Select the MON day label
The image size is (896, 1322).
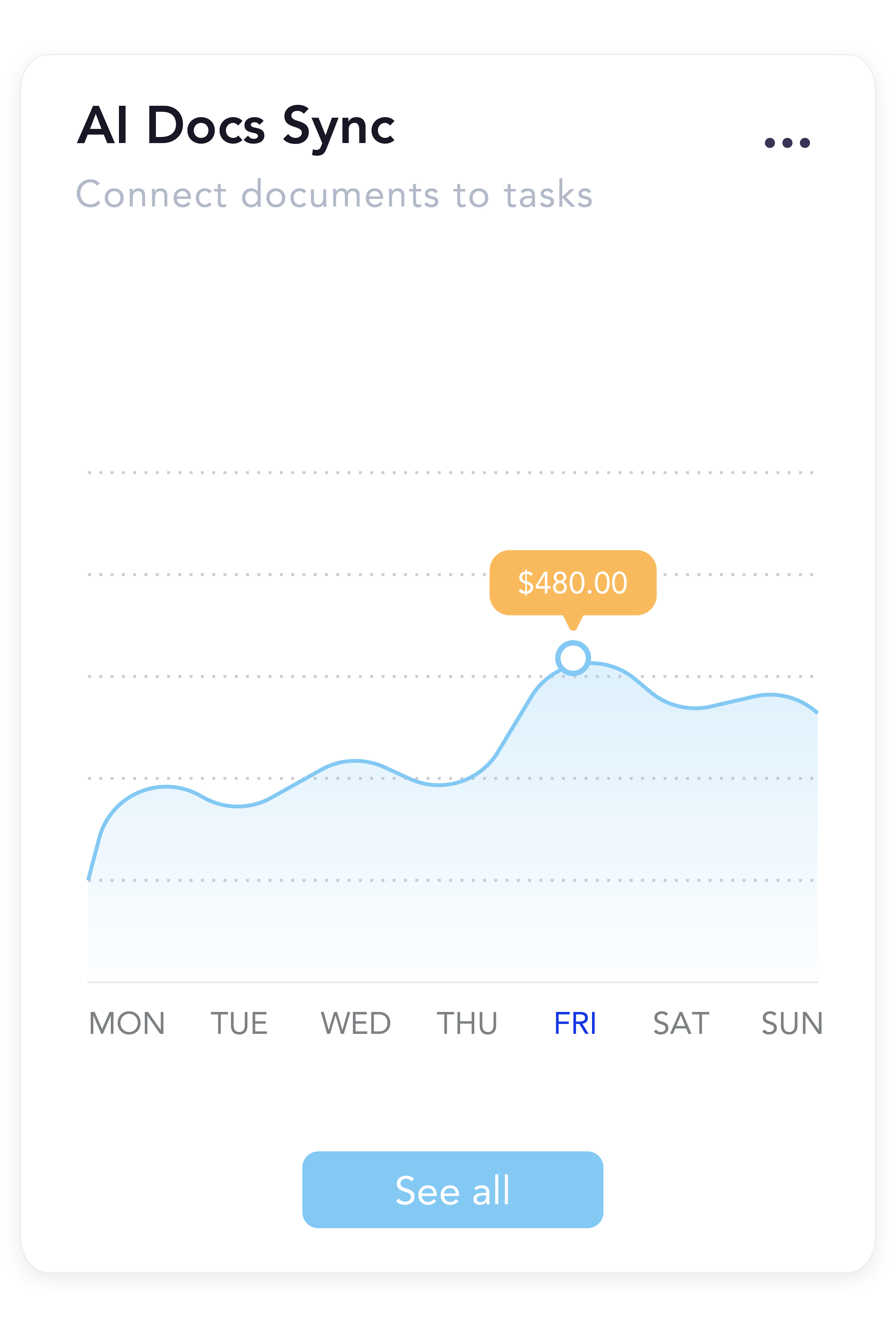[x=127, y=1023]
